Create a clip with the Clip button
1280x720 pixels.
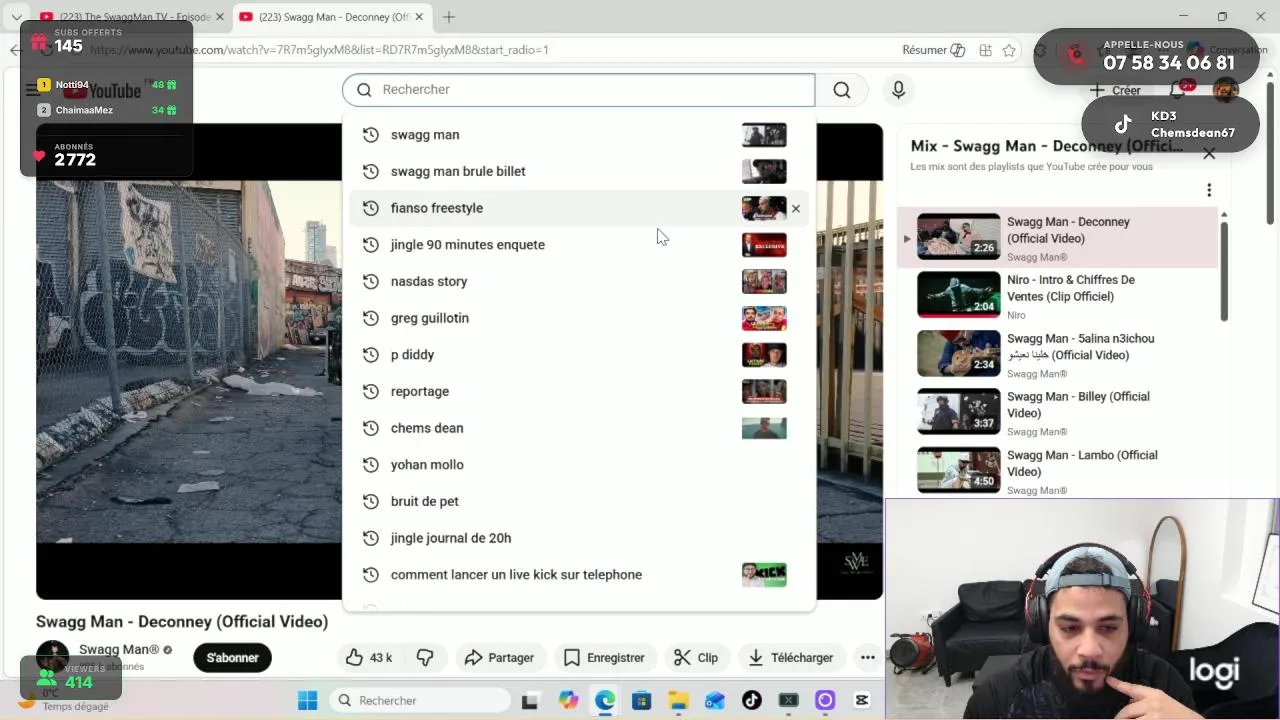(x=696, y=657)
